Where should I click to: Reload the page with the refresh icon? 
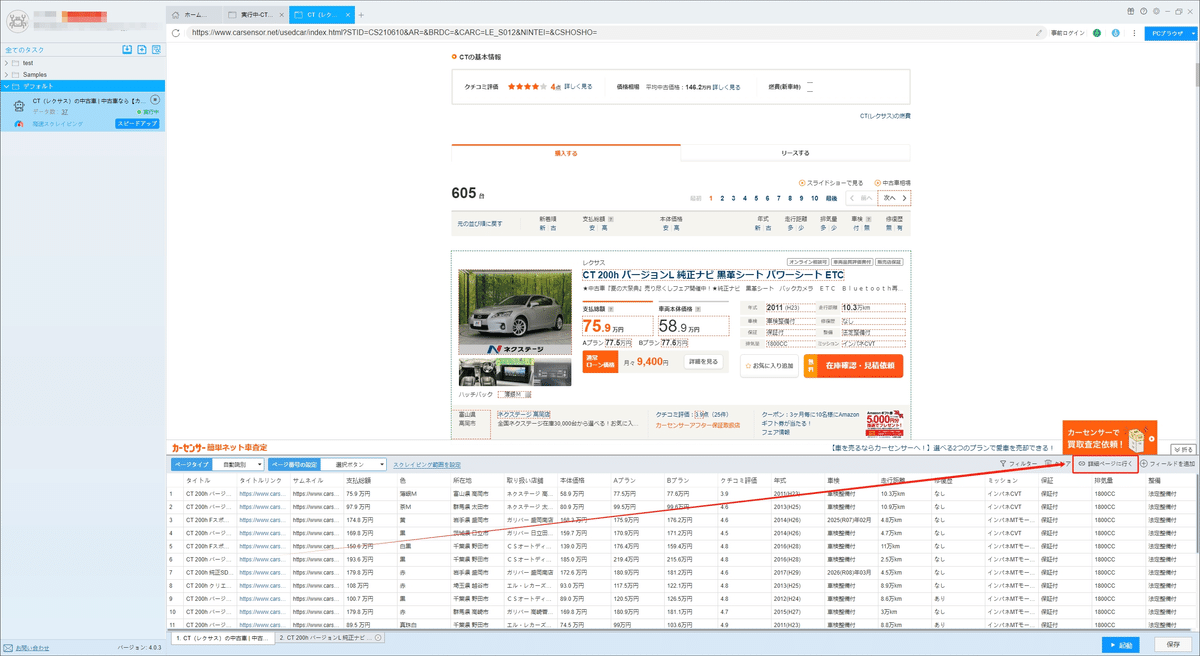coord(176,32)
